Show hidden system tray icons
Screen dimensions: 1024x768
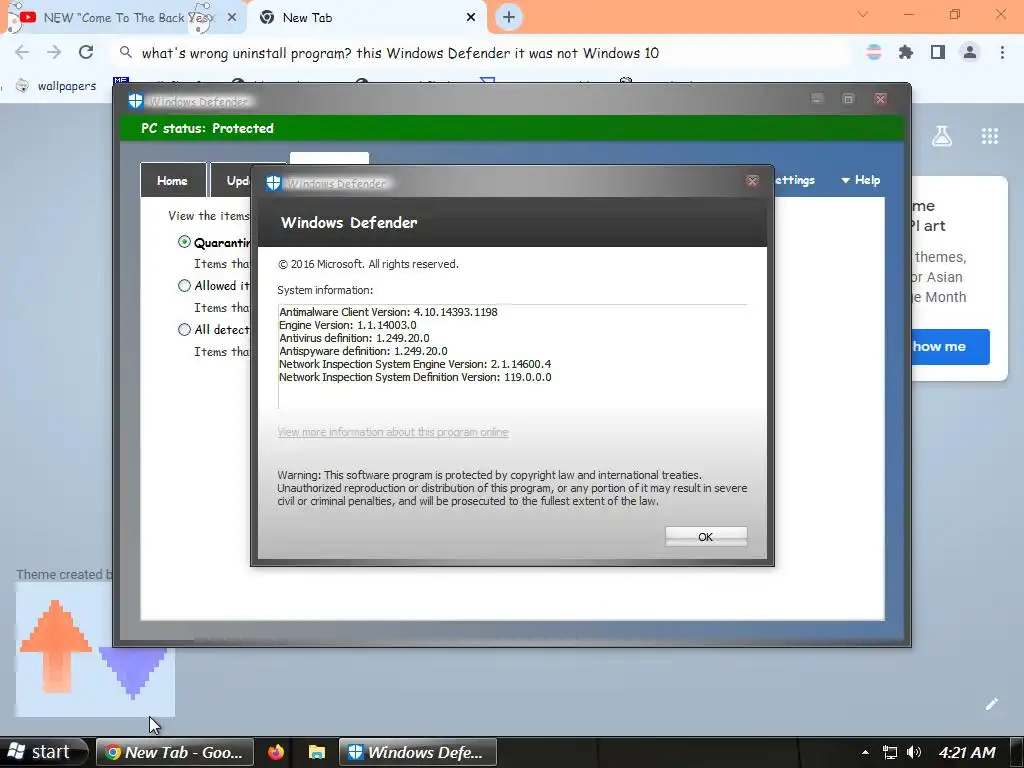[865, 753]
